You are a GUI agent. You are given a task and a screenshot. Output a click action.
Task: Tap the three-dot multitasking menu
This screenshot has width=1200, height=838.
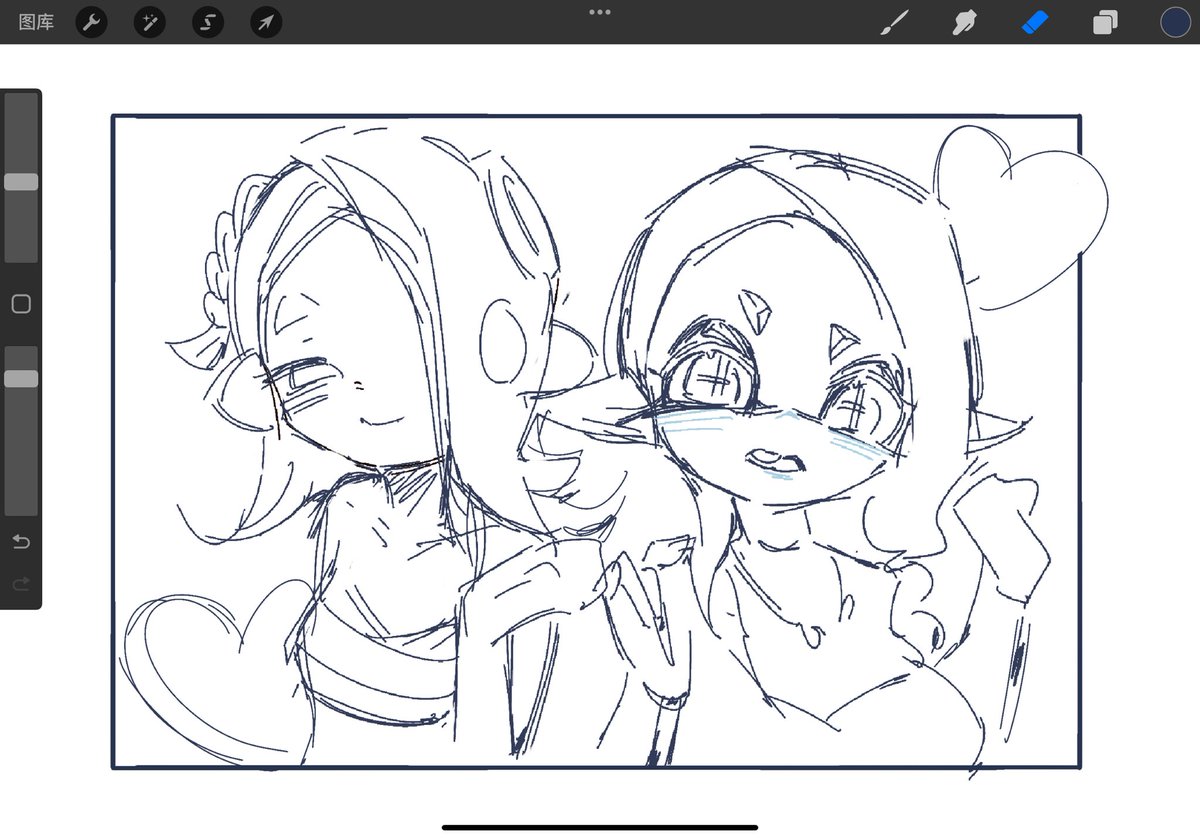pos(600,12)
